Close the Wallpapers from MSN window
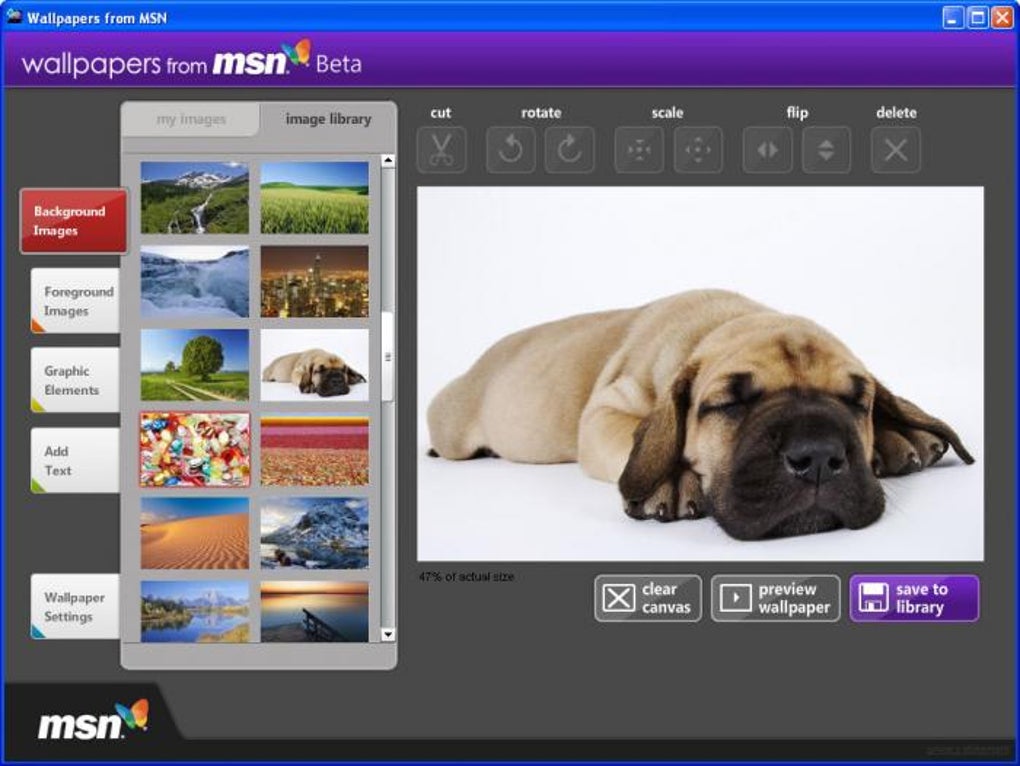Screen dimensions: 1020x766 pyautogui.click(x=1002, y=18)
